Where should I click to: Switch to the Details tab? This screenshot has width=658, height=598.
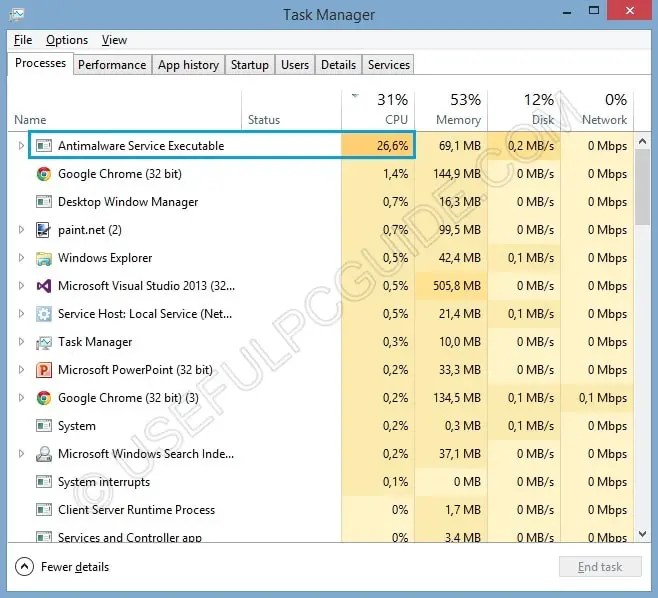click(x=338, y=65)
